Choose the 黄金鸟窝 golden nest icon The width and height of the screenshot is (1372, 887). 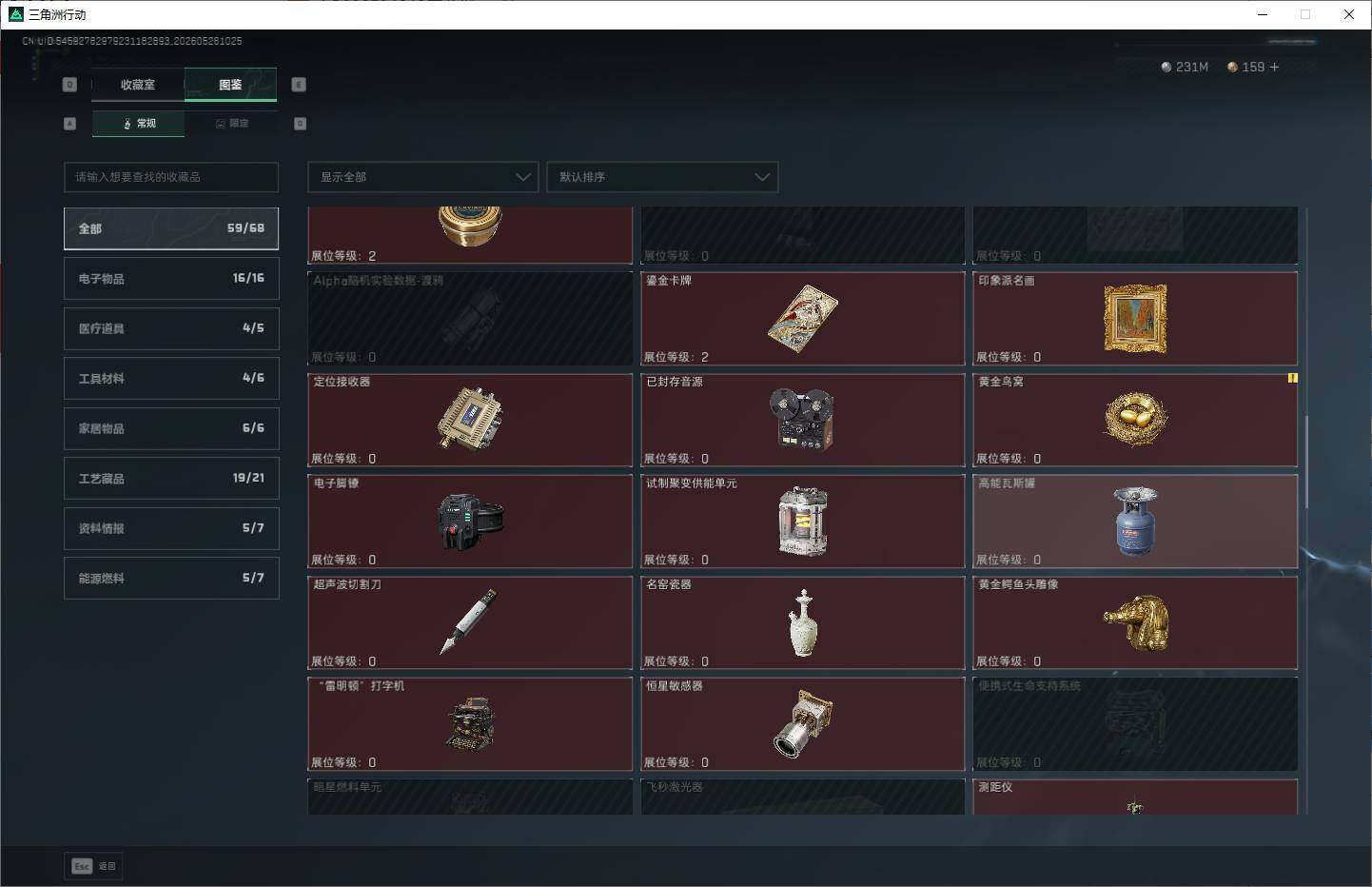1136,419
